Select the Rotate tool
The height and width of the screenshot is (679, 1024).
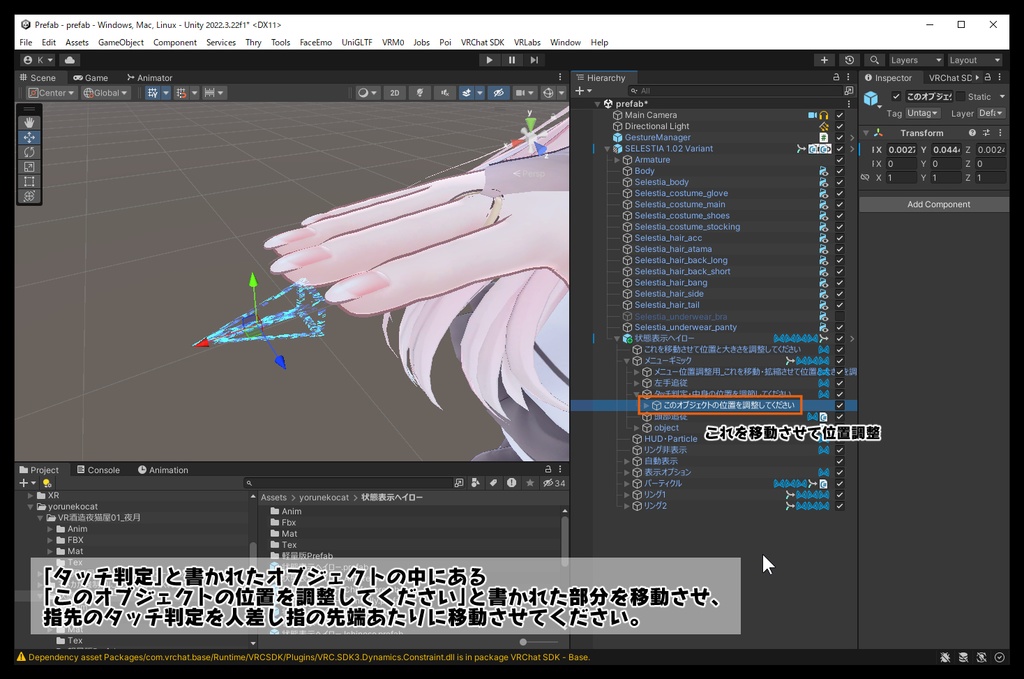click(29, 152)
